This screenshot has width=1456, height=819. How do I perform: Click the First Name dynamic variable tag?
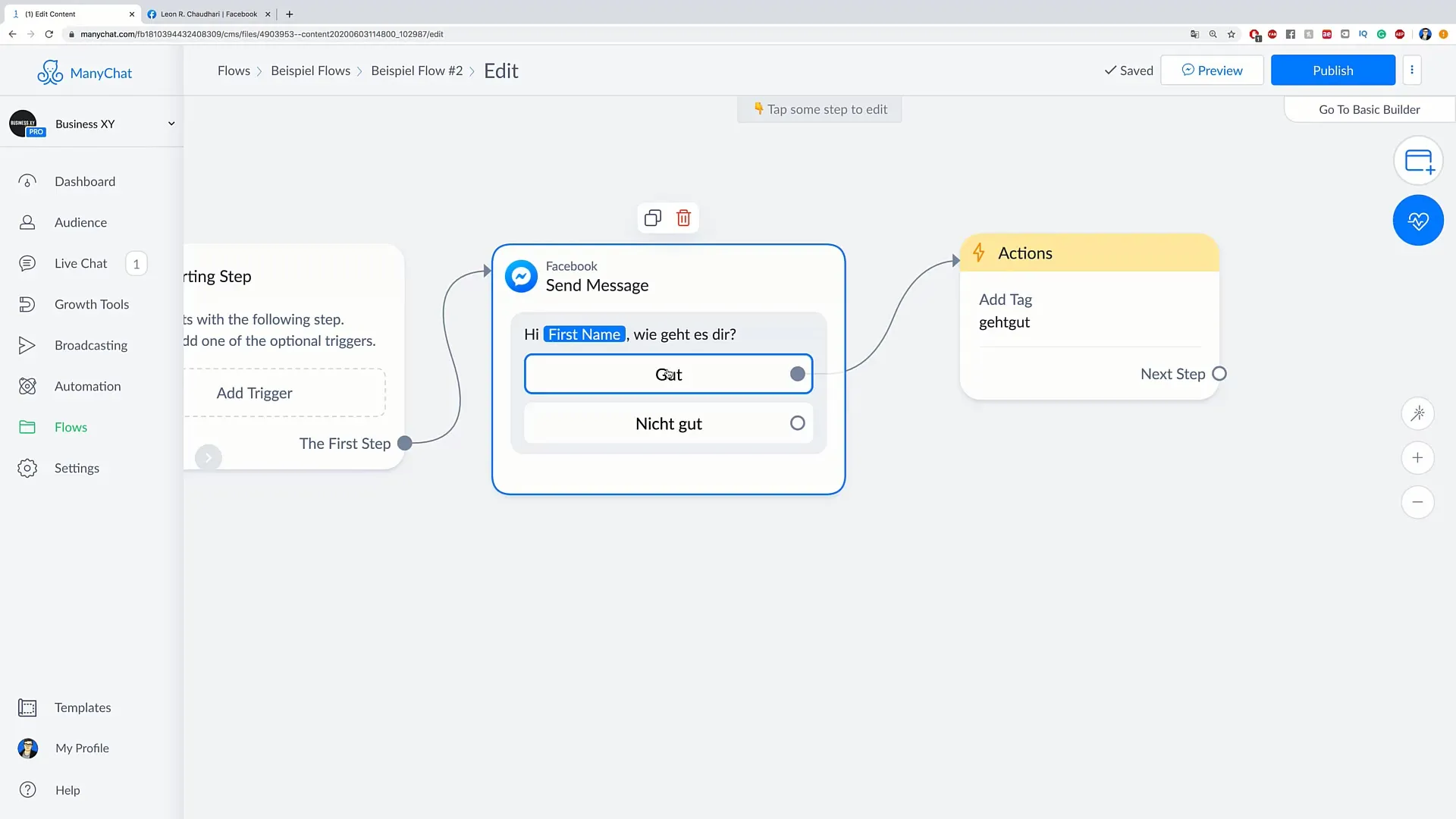click(x=585, y=334)
